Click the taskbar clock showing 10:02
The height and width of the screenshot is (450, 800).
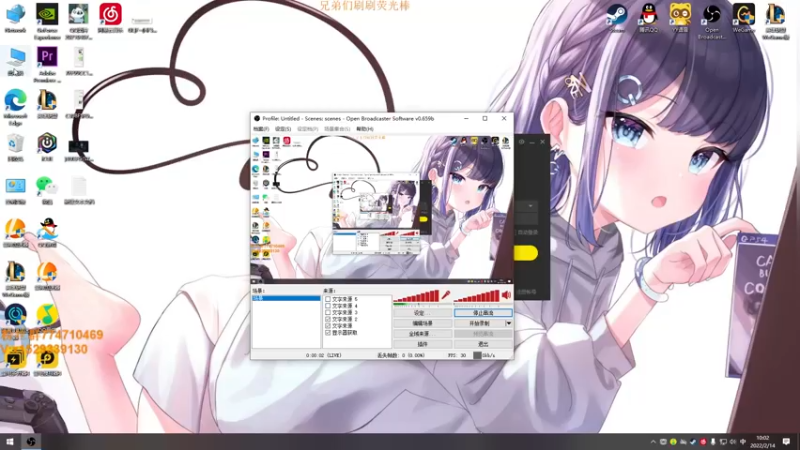point(763,442)
